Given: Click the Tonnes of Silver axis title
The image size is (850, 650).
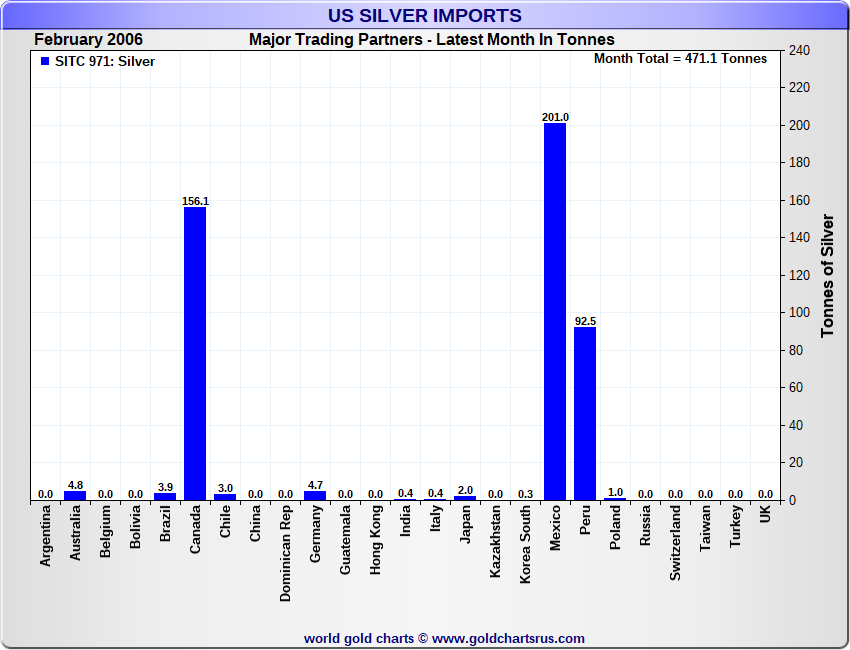Looking at the screenshot, I should (827, 275).
